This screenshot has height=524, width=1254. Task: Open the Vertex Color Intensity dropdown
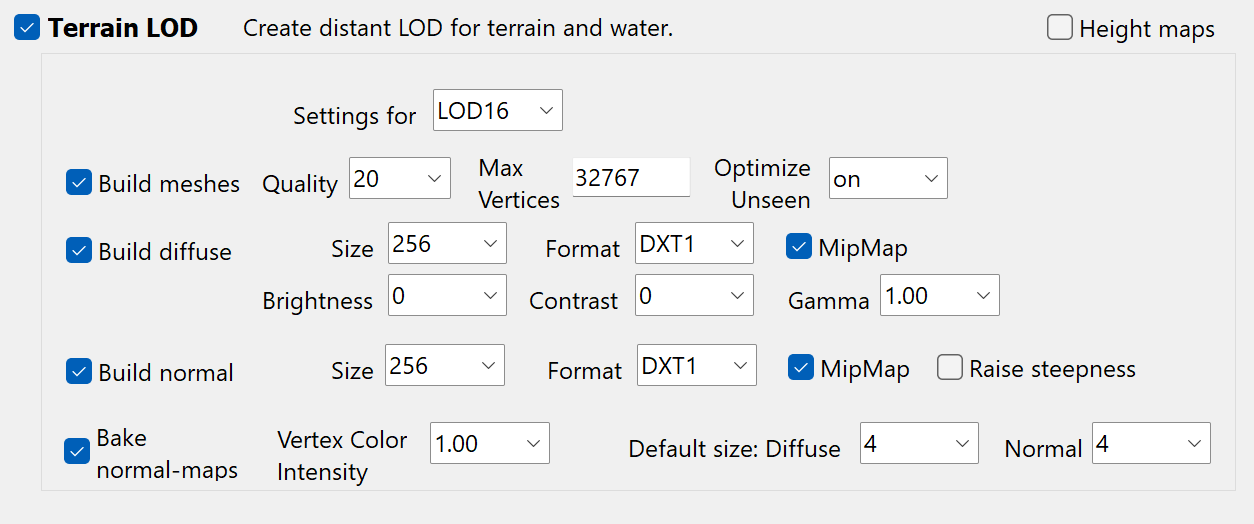[x=490, y=443]
